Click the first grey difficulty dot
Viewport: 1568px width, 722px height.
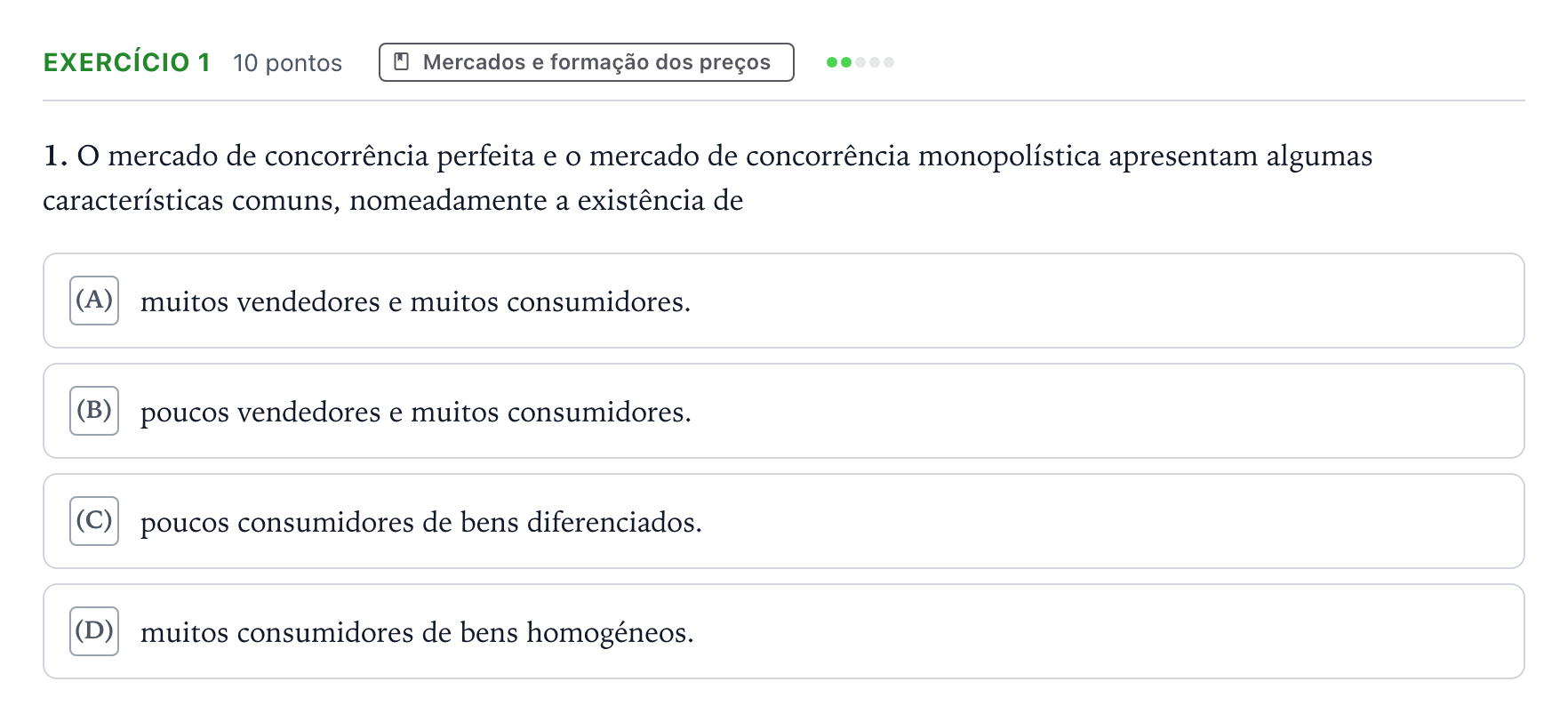coord(860,62)
